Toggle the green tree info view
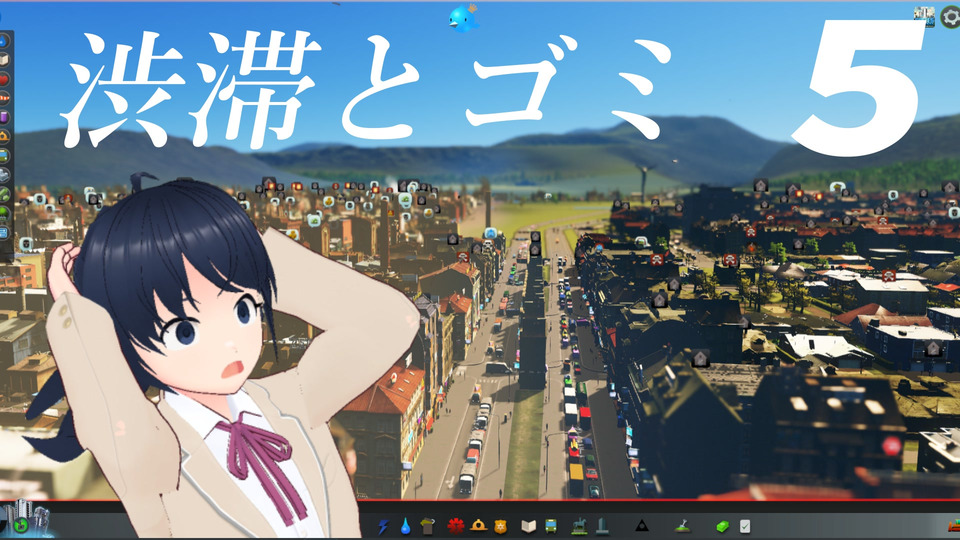Image resolution: width=960 pixels, height=540 pixels. 4,214
